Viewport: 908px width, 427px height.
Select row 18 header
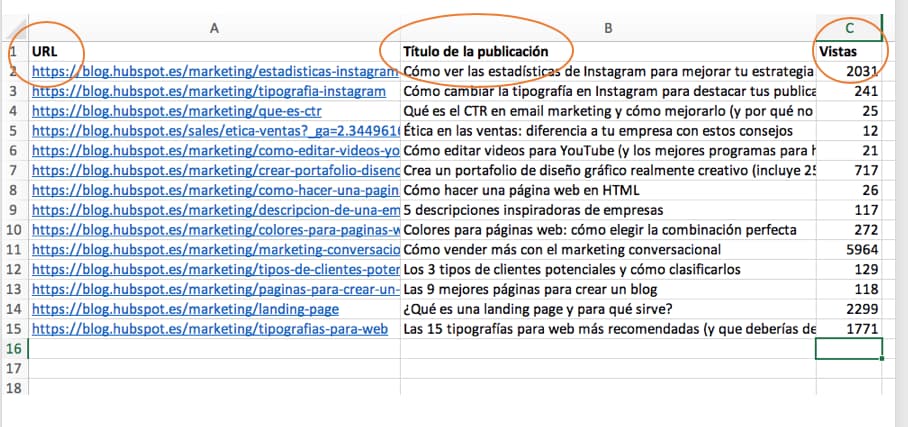(x=14, y=388)
